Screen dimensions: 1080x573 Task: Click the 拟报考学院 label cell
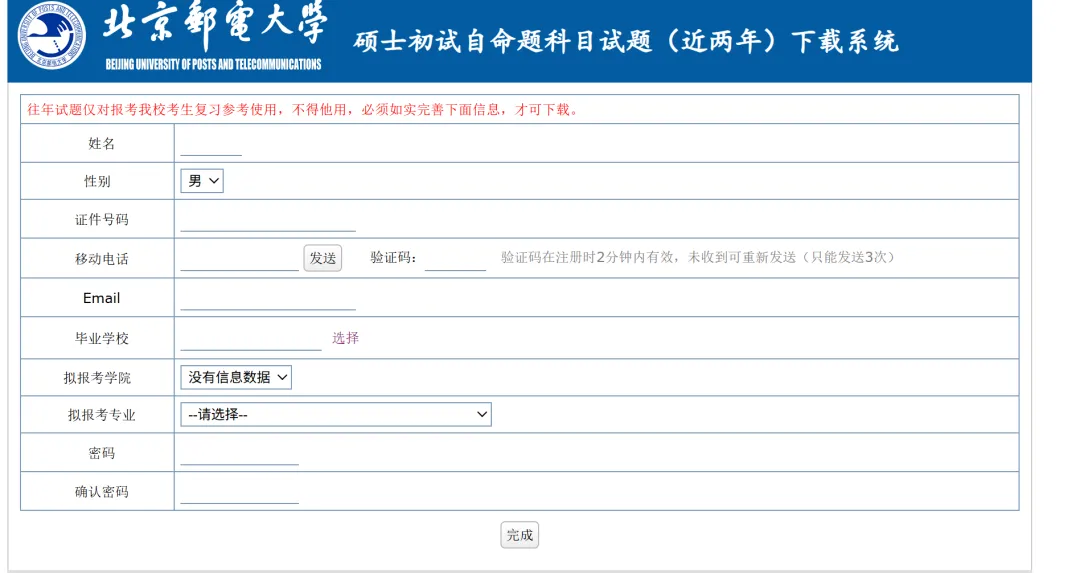pos(97,377)
